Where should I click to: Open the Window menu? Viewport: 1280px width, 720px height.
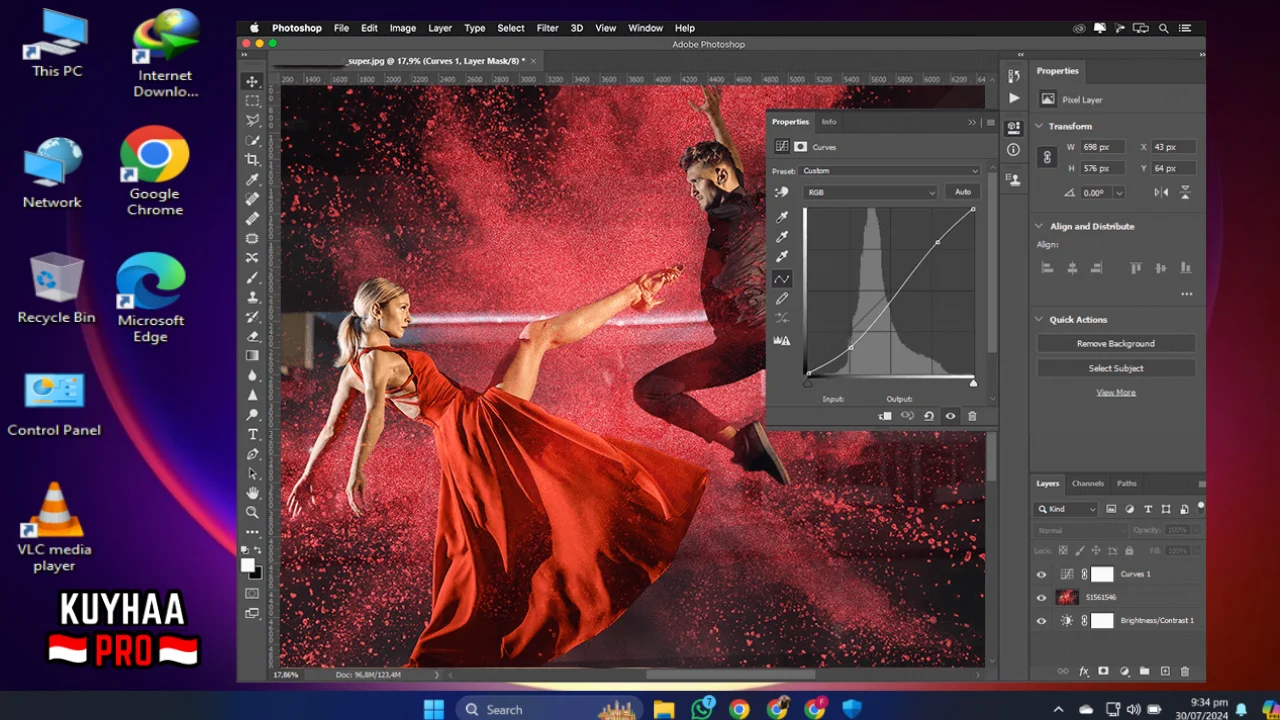coord(646,28)
